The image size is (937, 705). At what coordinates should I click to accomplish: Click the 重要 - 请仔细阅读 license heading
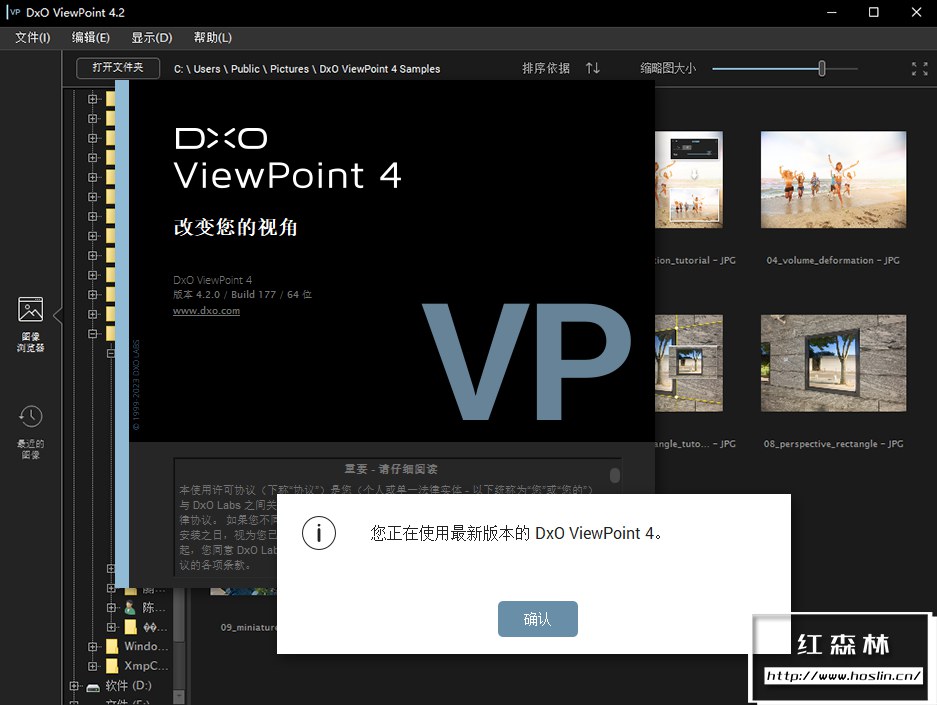391,469
